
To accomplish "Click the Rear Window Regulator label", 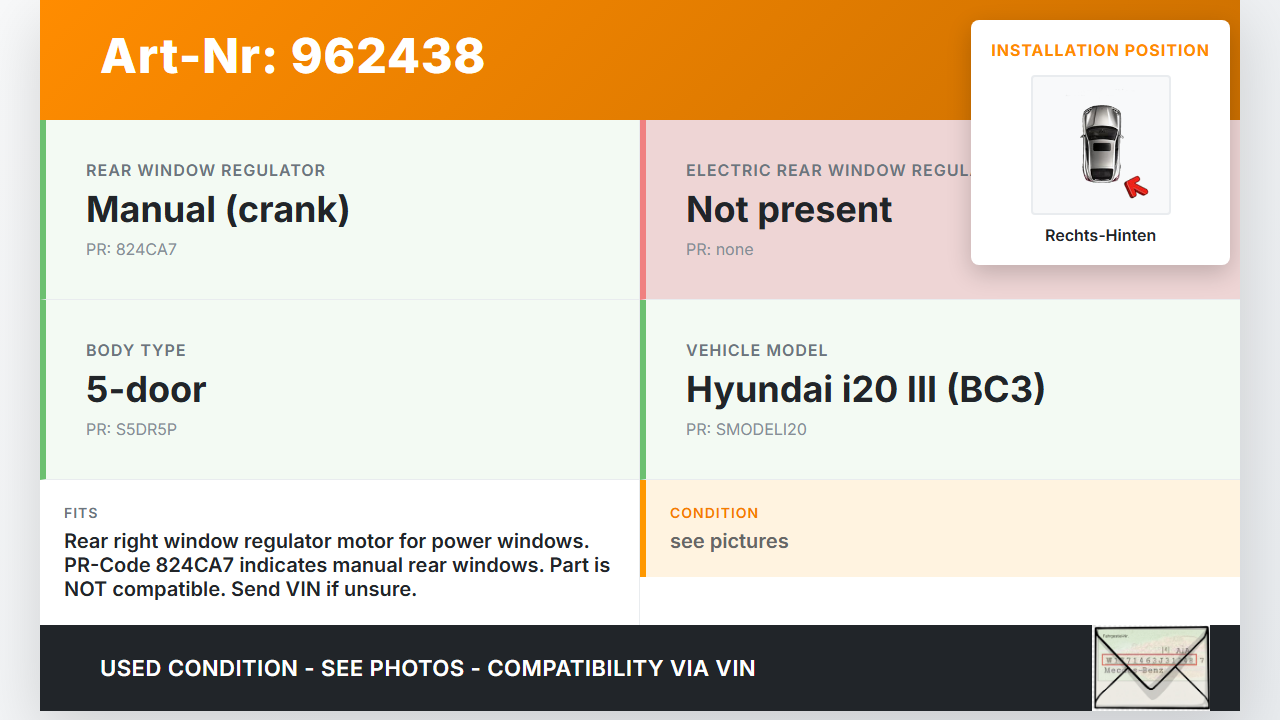I will 206,171.
